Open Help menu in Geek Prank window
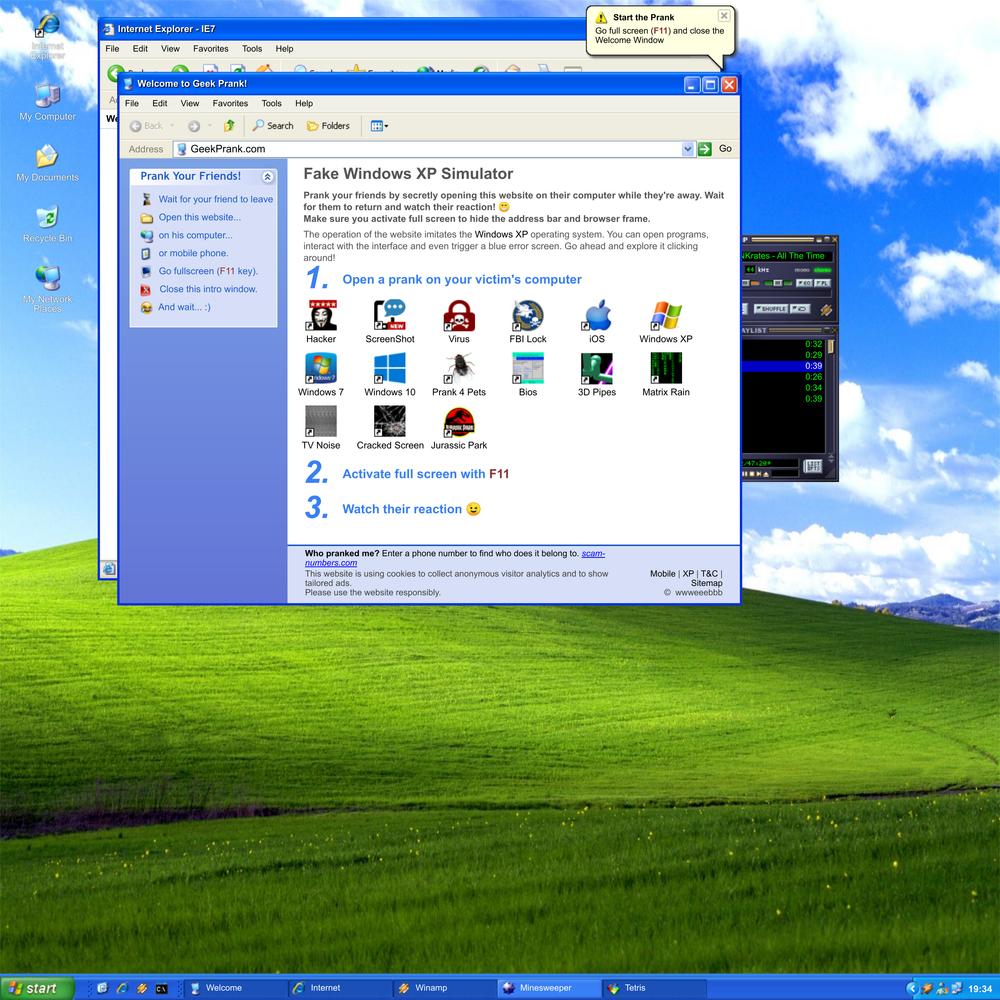The height and width of the screenshot is (1000, 1000). (x=304, y=103)
